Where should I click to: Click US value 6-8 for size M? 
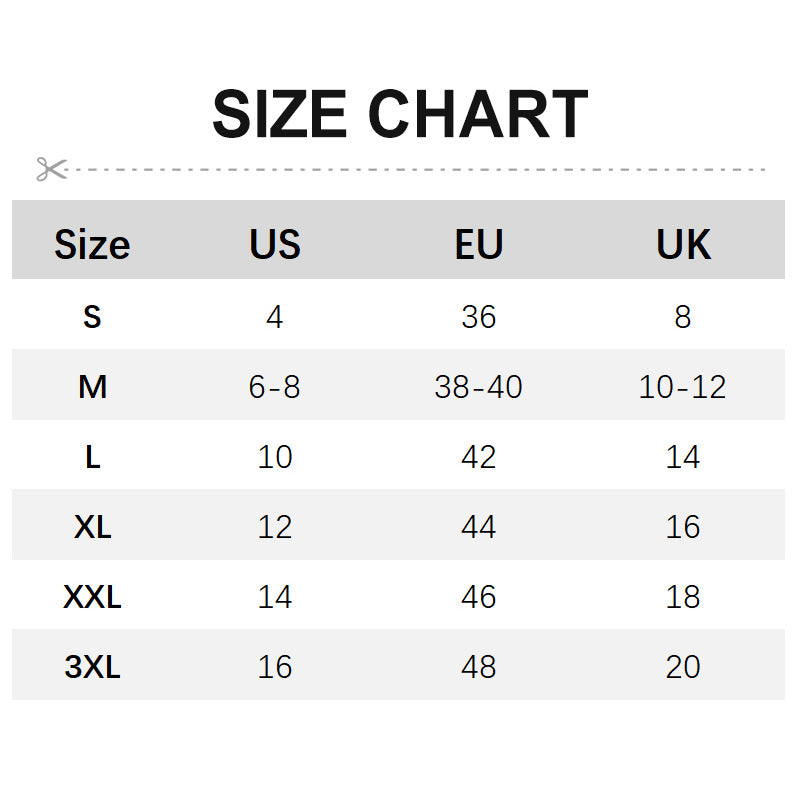[x=275, y=387]
